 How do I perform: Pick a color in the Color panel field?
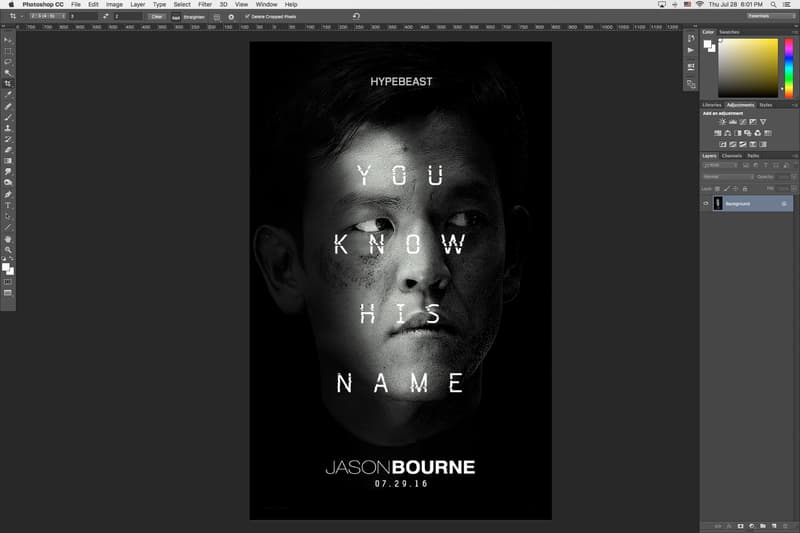[x=748, y=68]
